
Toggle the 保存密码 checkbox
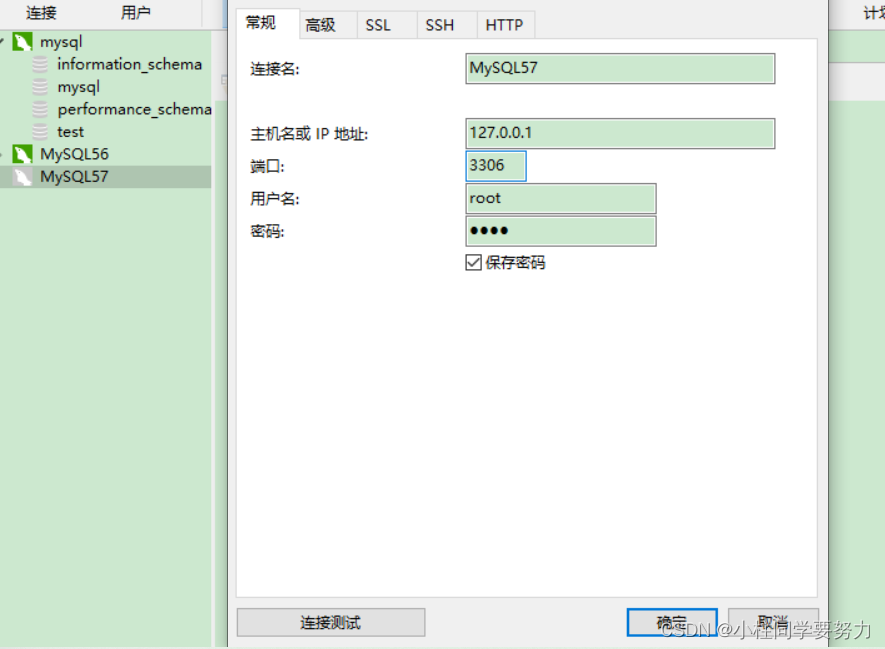coord(474,262)
